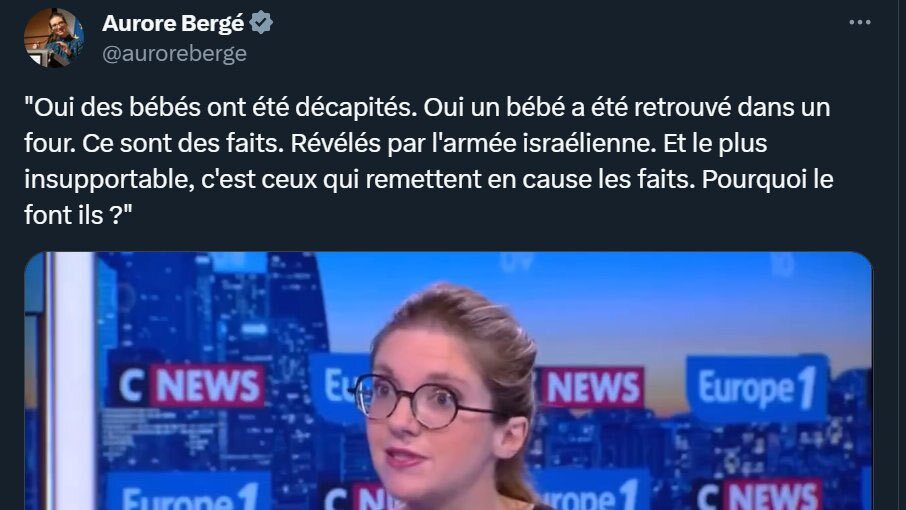Open the three-dot more options menu
Screen dimensions: 906x510
click(860, 23)
